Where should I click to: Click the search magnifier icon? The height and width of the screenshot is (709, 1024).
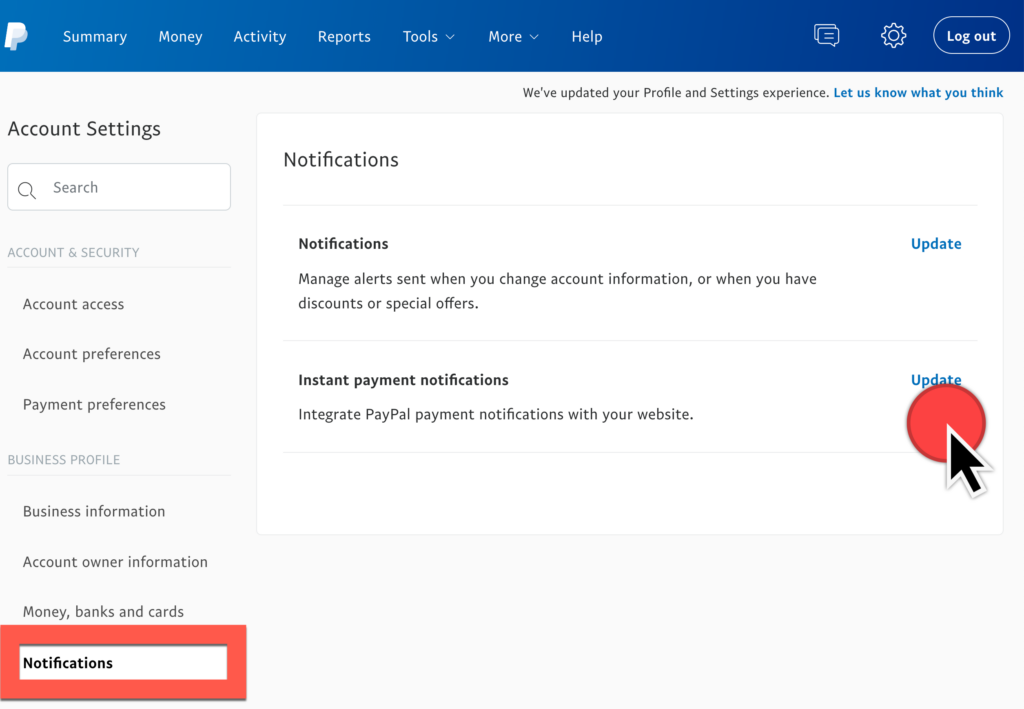coord(27,189)
